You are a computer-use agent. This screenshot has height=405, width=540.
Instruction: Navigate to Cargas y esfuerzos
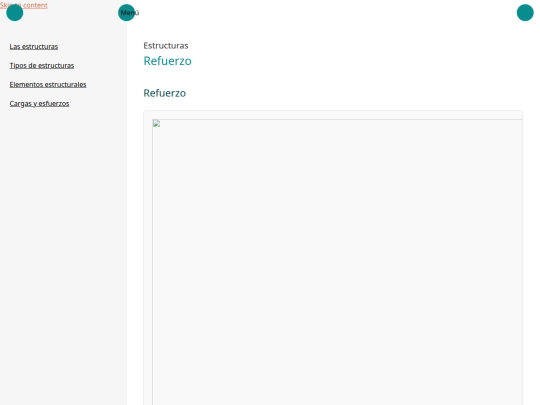pyautogui.click(x=39, y=103)
